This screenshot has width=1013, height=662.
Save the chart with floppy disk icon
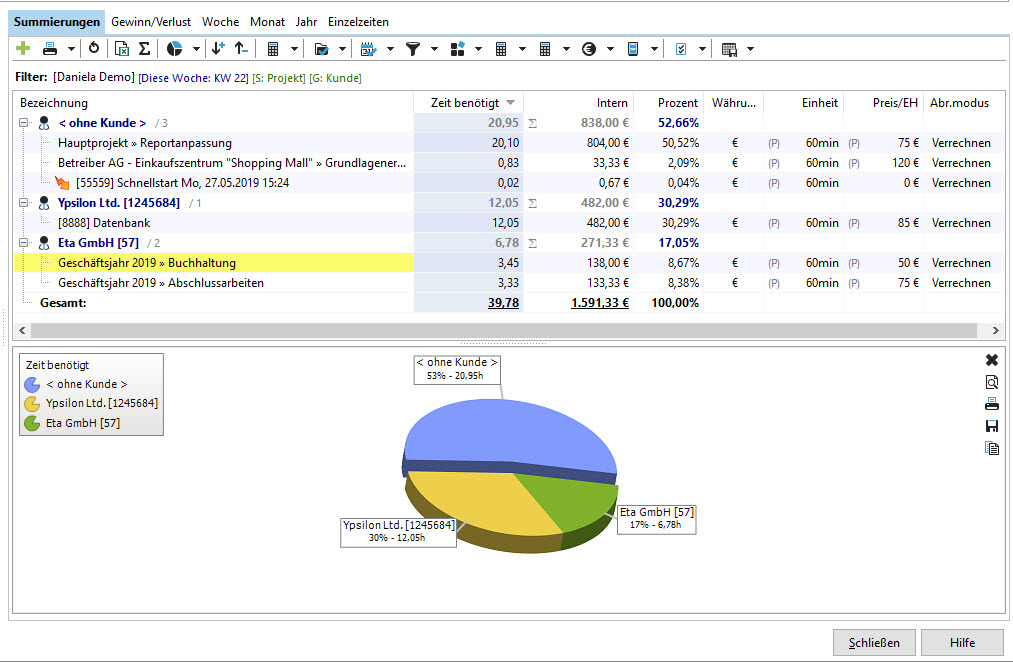[x=992, y=426]
